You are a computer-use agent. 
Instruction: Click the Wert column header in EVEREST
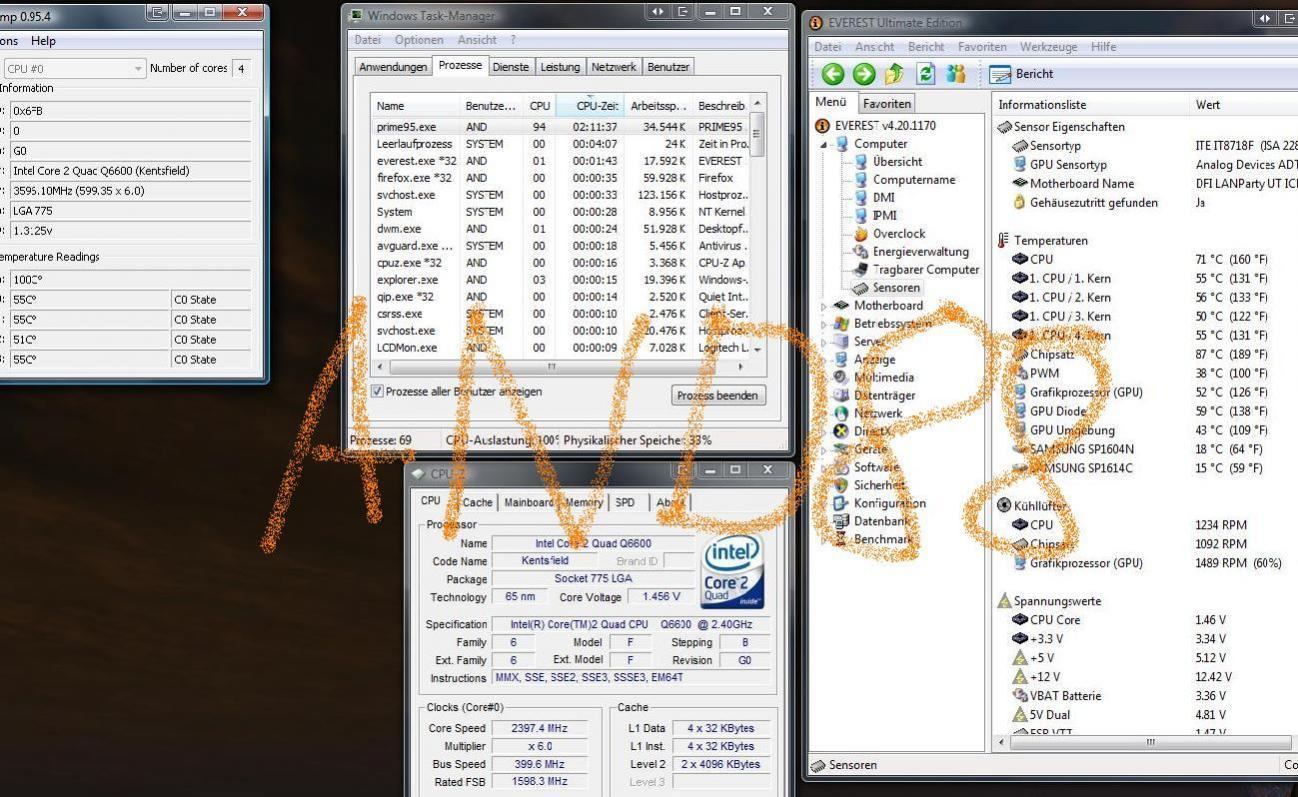1243,105
